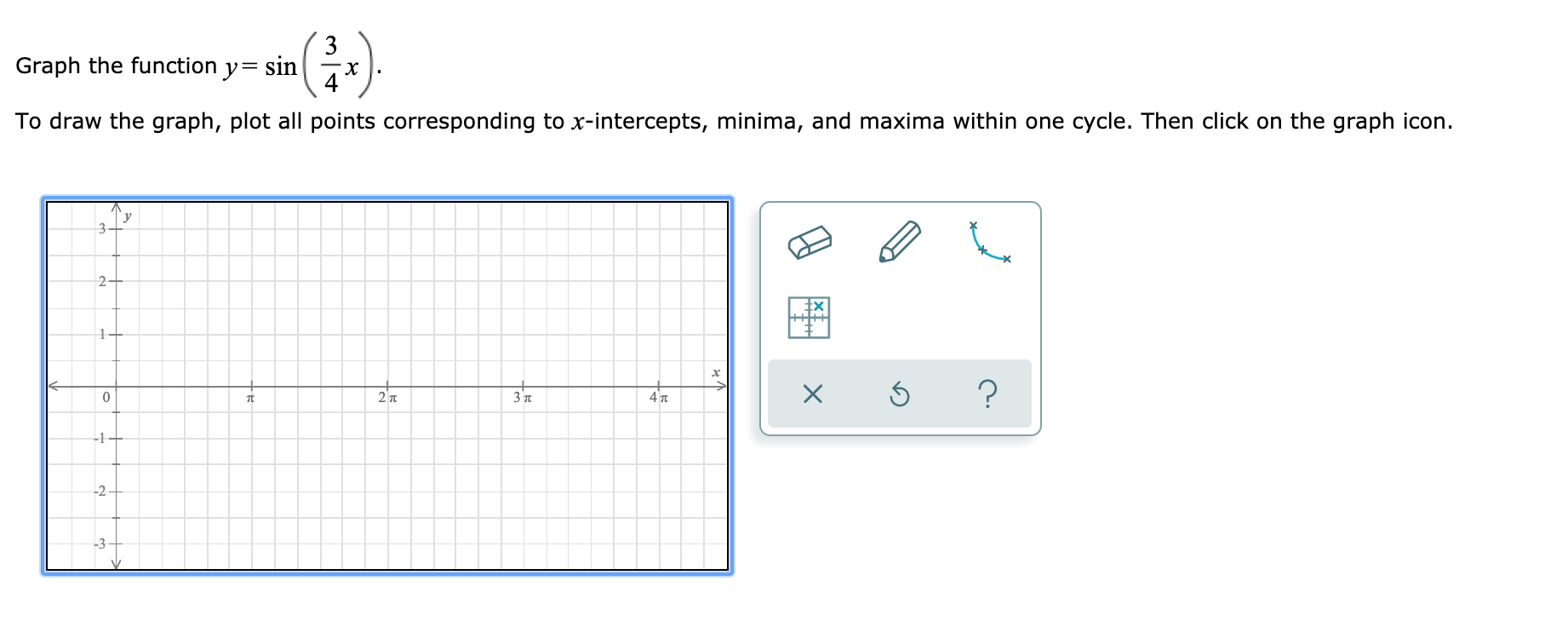This screenshot has height=644, width=1568.
Task: Click the x-axis arrow label
Action: tap(715, 372)
